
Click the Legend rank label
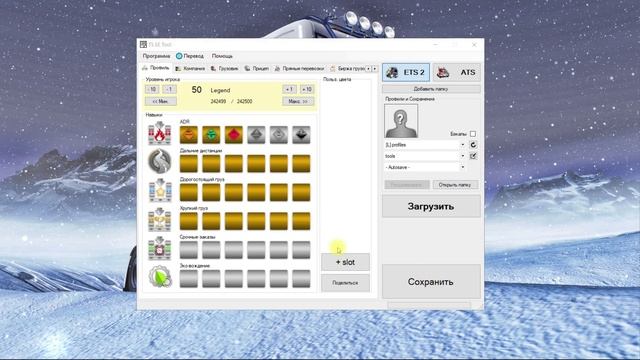[x=220, y=90]
